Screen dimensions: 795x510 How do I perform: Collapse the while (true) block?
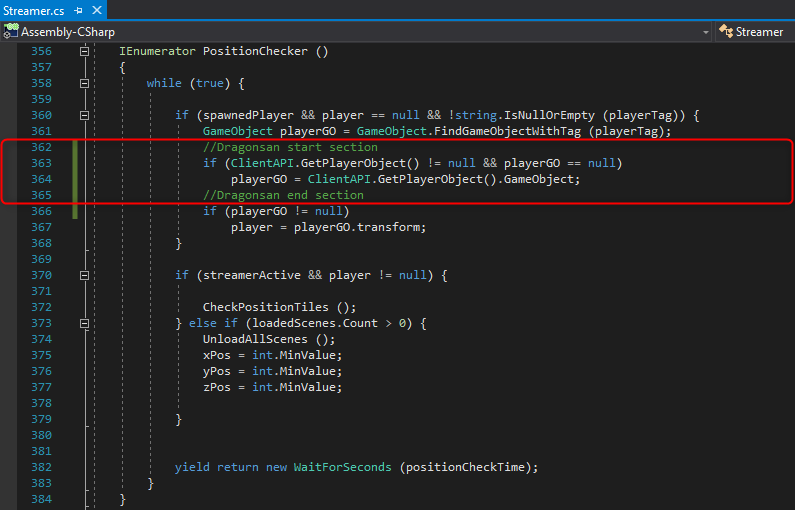(x=85, y=83)
